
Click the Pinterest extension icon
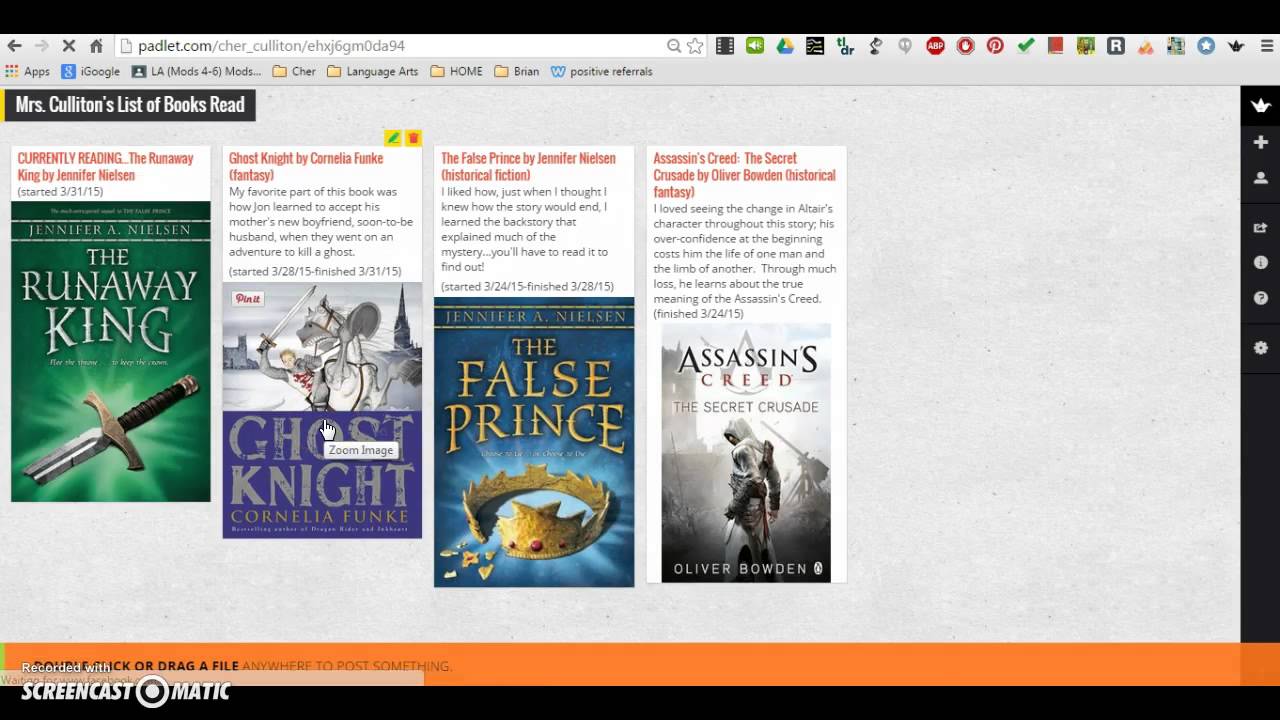pos(995,46)
